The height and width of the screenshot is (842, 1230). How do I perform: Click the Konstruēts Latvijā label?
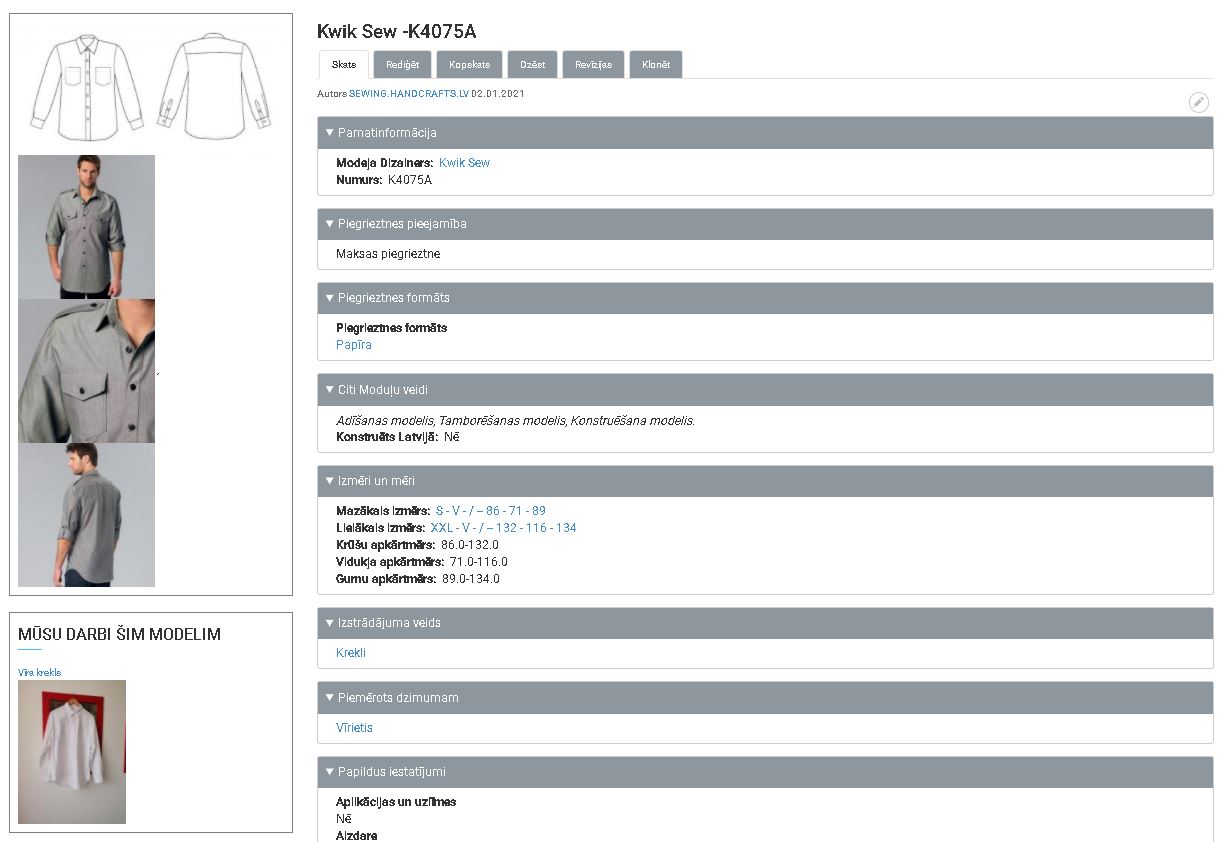387,437
